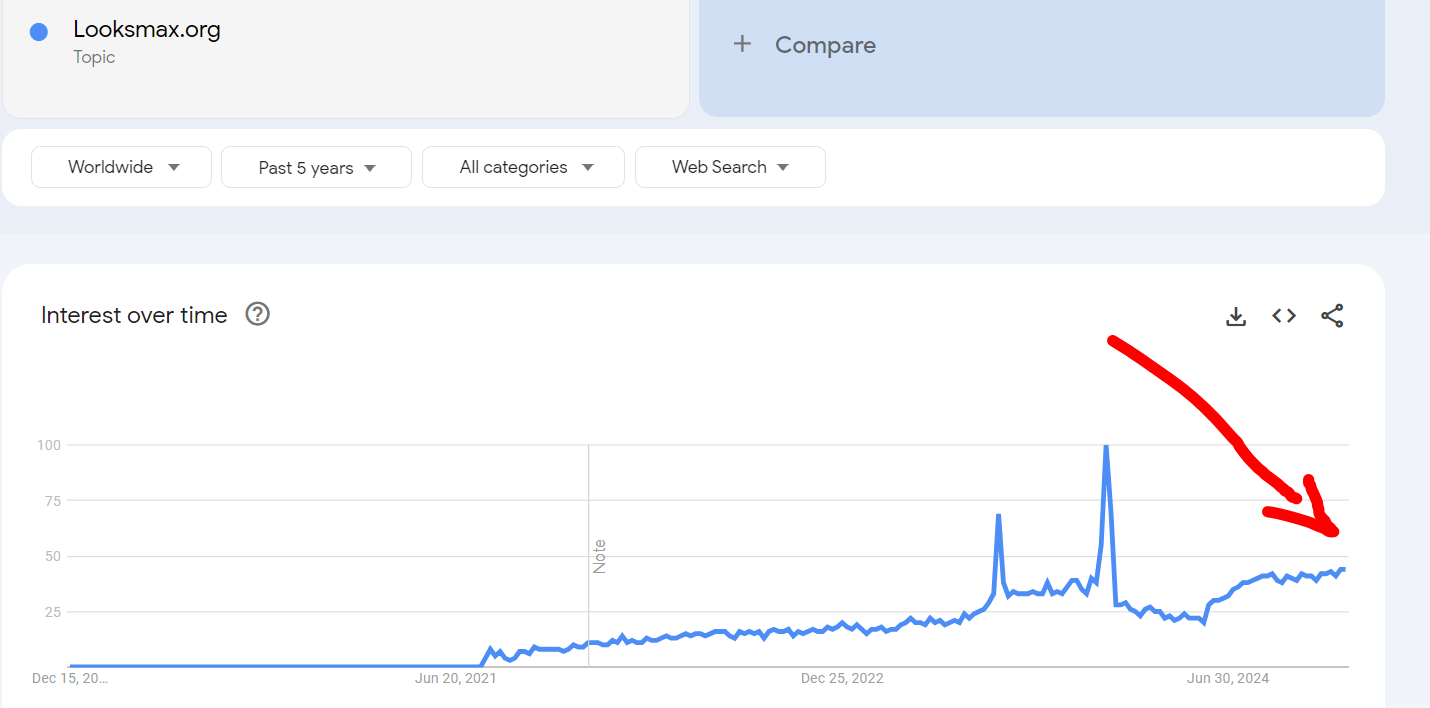Select the Jun 20, 2021 axis label
Viewport: 1430px width, 708px height.
click(456, 678)
